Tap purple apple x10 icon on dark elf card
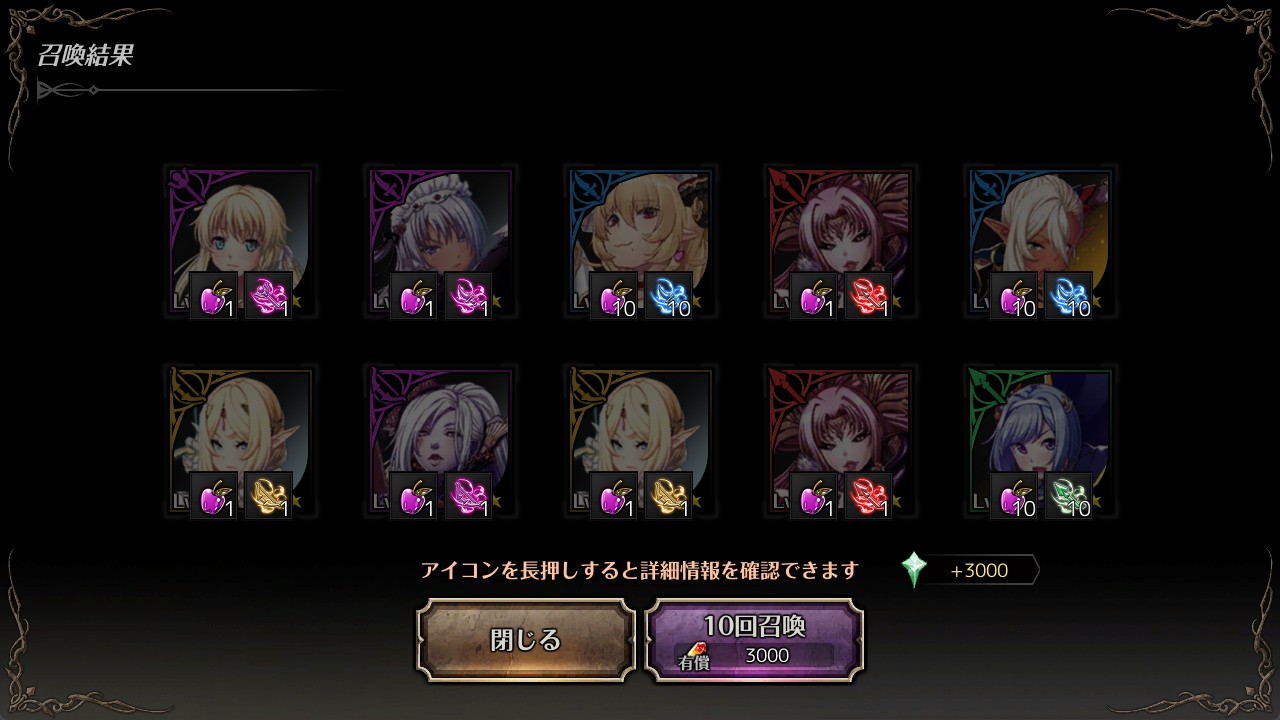 coord(1014,296)
